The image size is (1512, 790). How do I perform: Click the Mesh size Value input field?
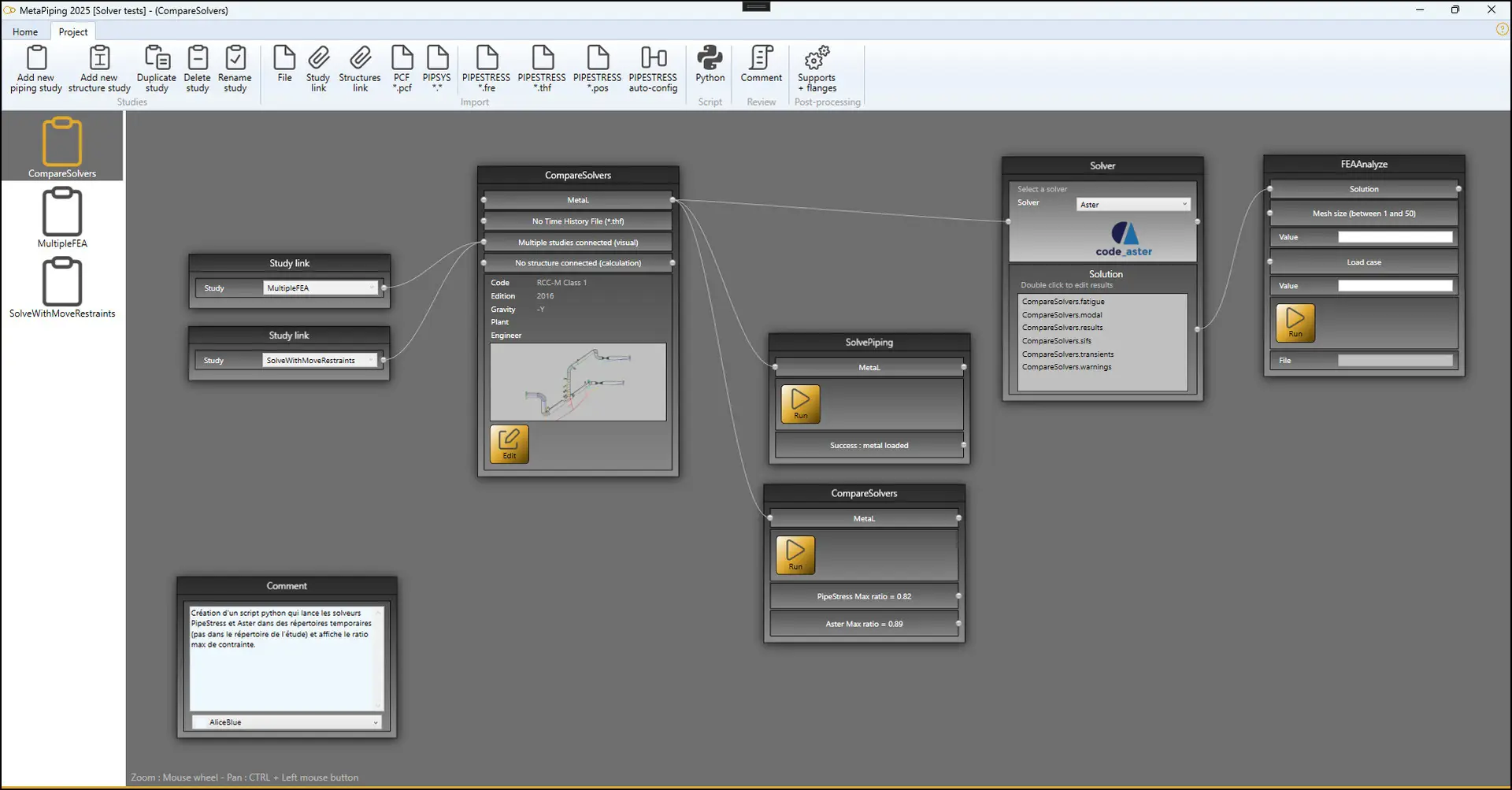(x=1395, y=237)
